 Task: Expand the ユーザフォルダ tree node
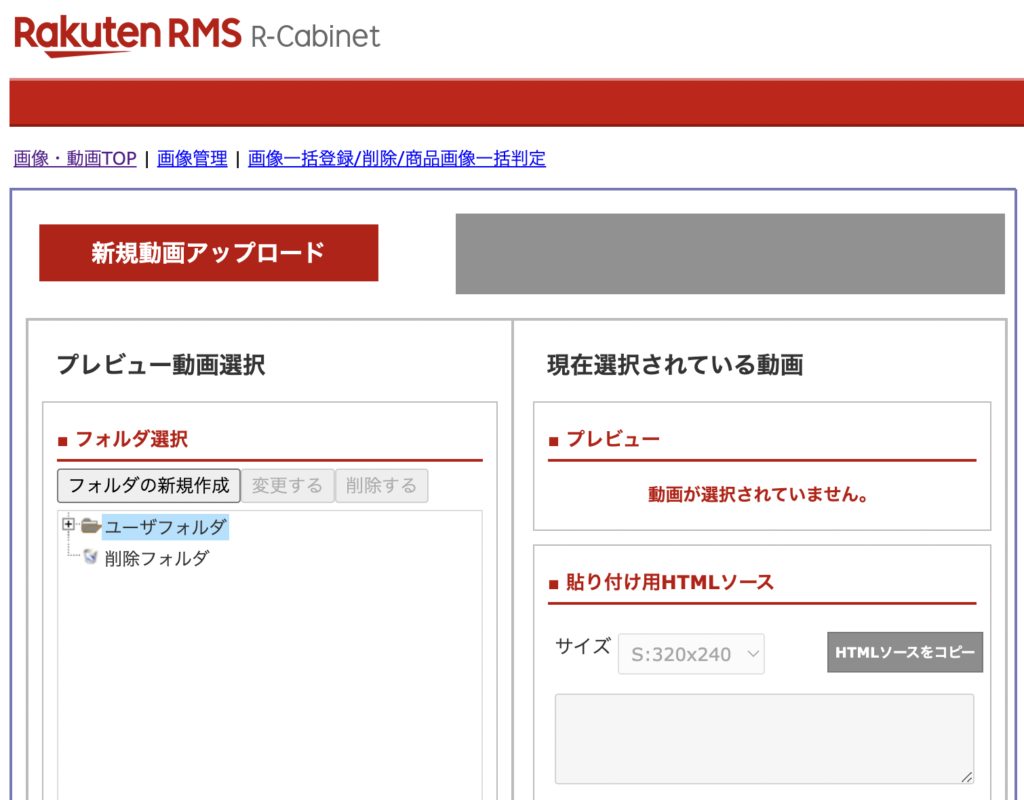(68, 524)
